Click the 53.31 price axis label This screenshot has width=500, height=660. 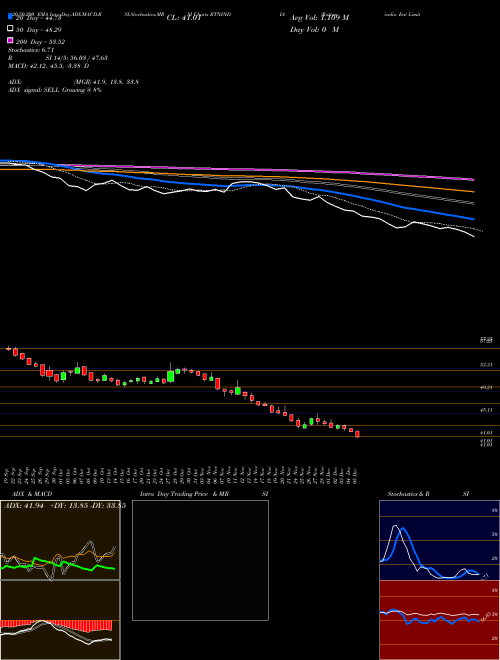click(486, 365)
